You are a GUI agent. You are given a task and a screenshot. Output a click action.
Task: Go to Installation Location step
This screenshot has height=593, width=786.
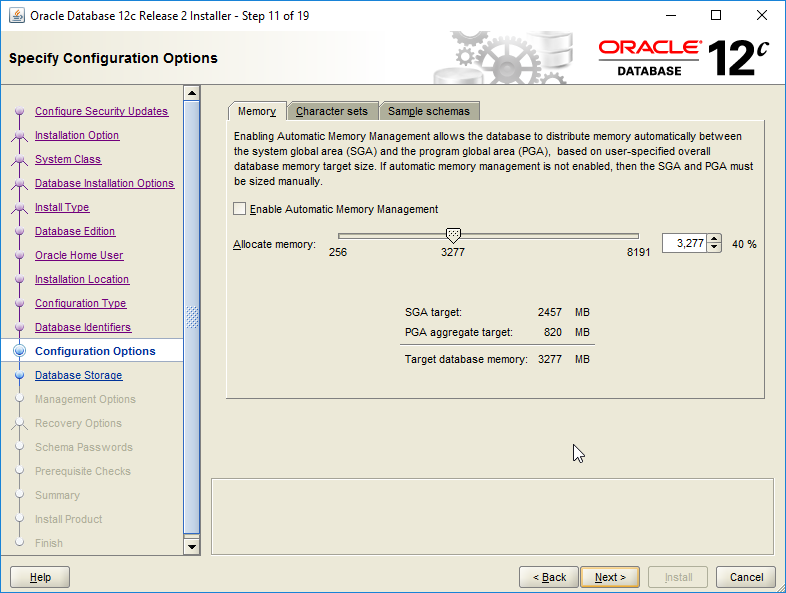[82, 280]
